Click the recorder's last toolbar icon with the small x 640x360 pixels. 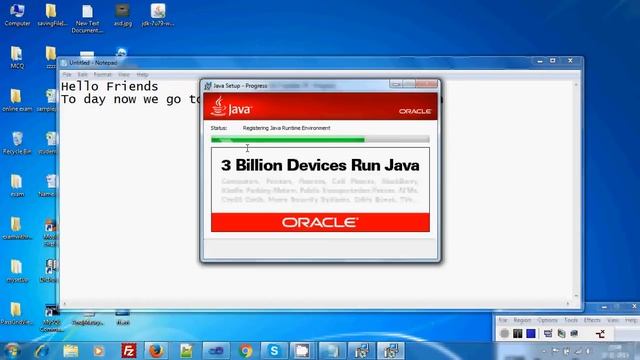[x=600, y=334]
